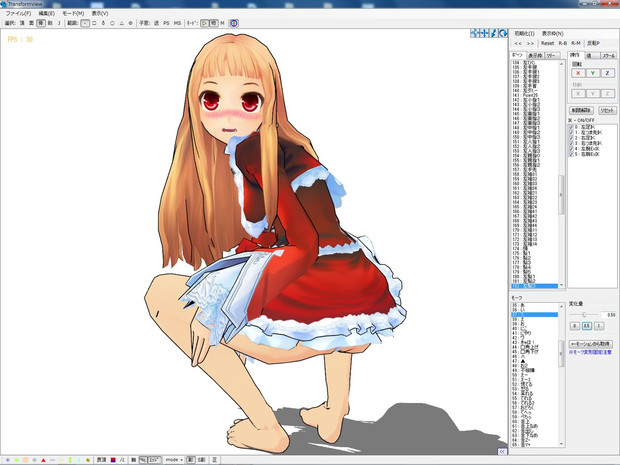Click button left of リセット
This screenshot has height=465, width=620.
[581, 111]
